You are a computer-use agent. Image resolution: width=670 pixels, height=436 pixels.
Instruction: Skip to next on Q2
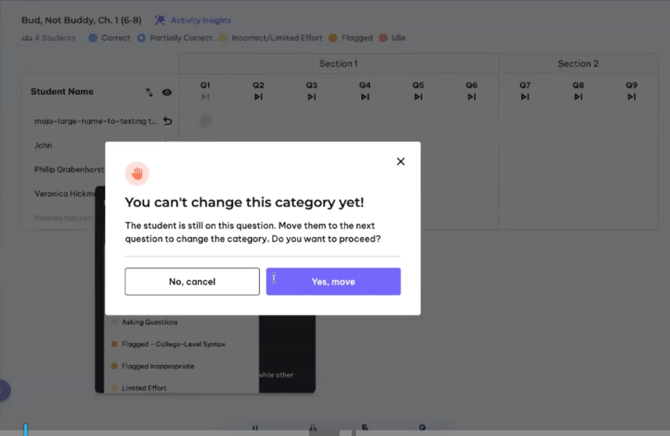[x=258, y=97]
